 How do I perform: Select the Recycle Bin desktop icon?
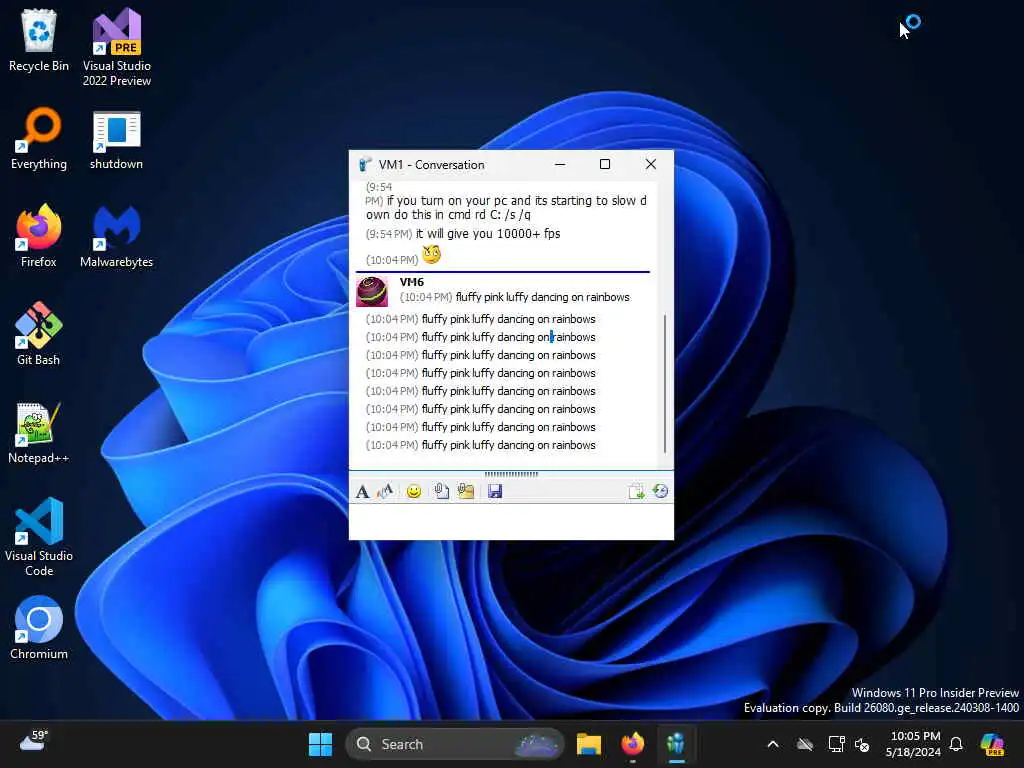click(39, 40)
